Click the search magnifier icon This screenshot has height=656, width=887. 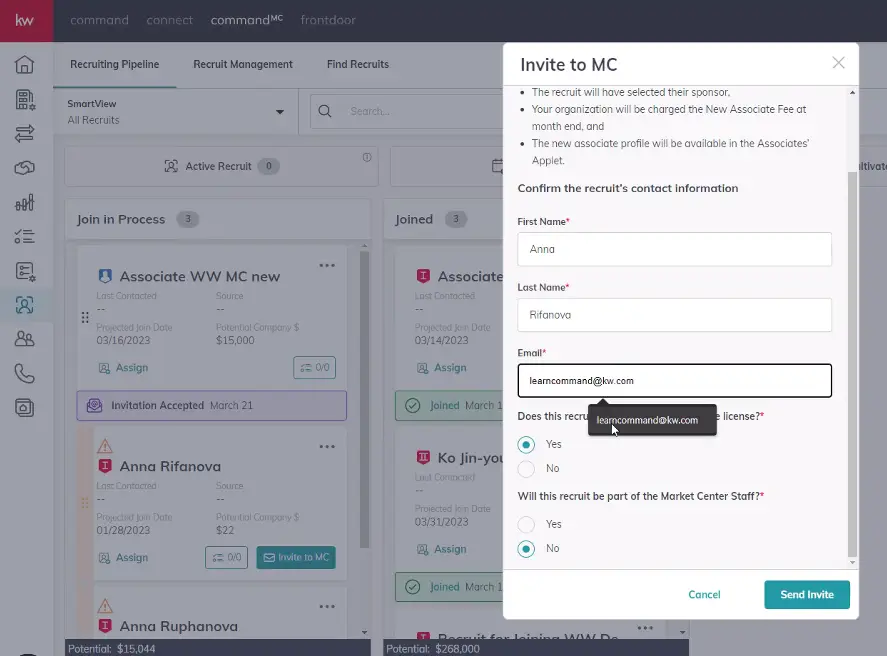[x=325, y=111]
